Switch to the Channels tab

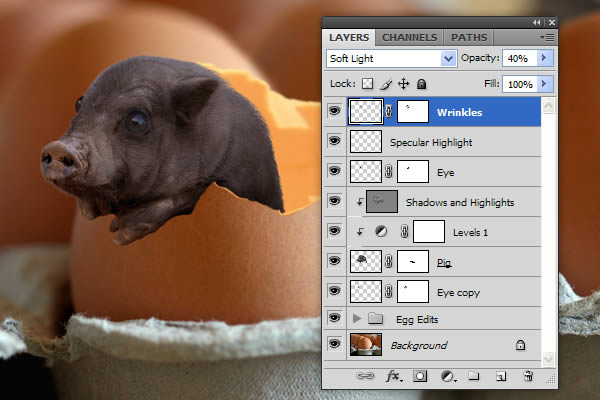pos(409,38)
